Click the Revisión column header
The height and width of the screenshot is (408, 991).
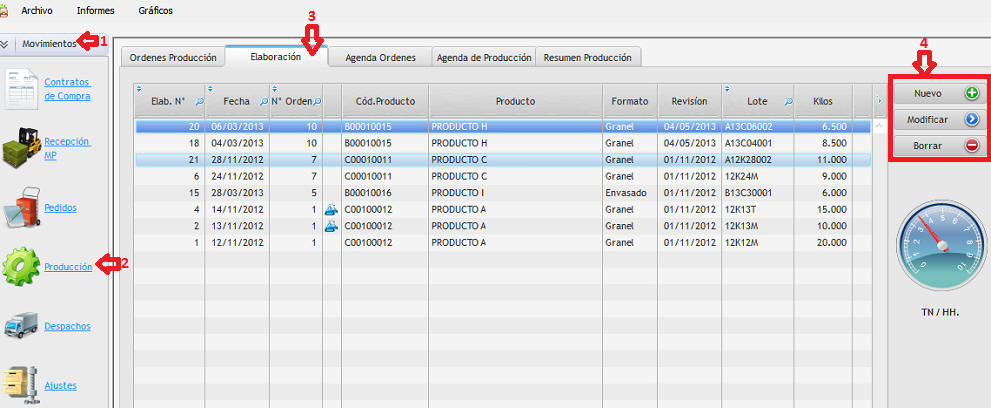690,101
